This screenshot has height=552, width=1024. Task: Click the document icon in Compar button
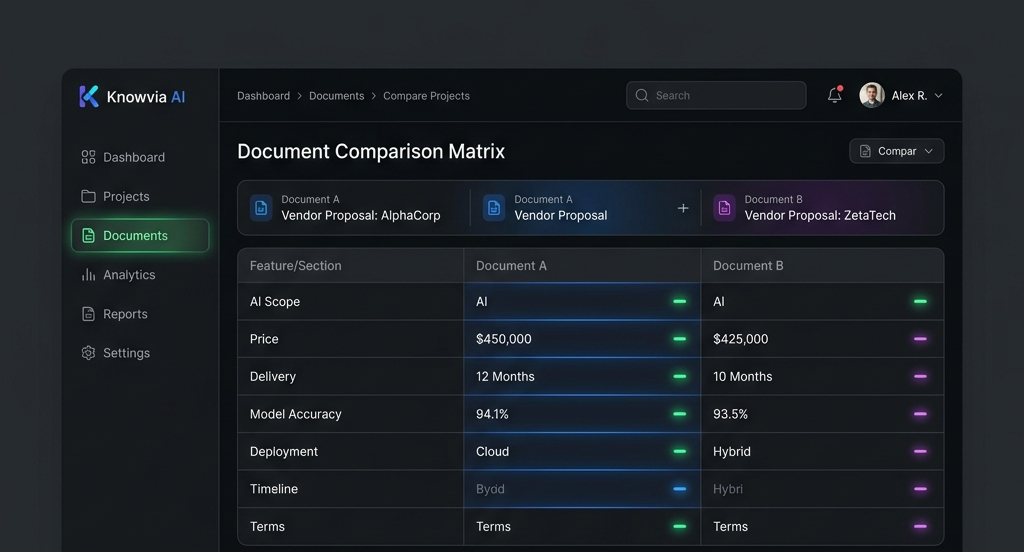click(865, 151)
